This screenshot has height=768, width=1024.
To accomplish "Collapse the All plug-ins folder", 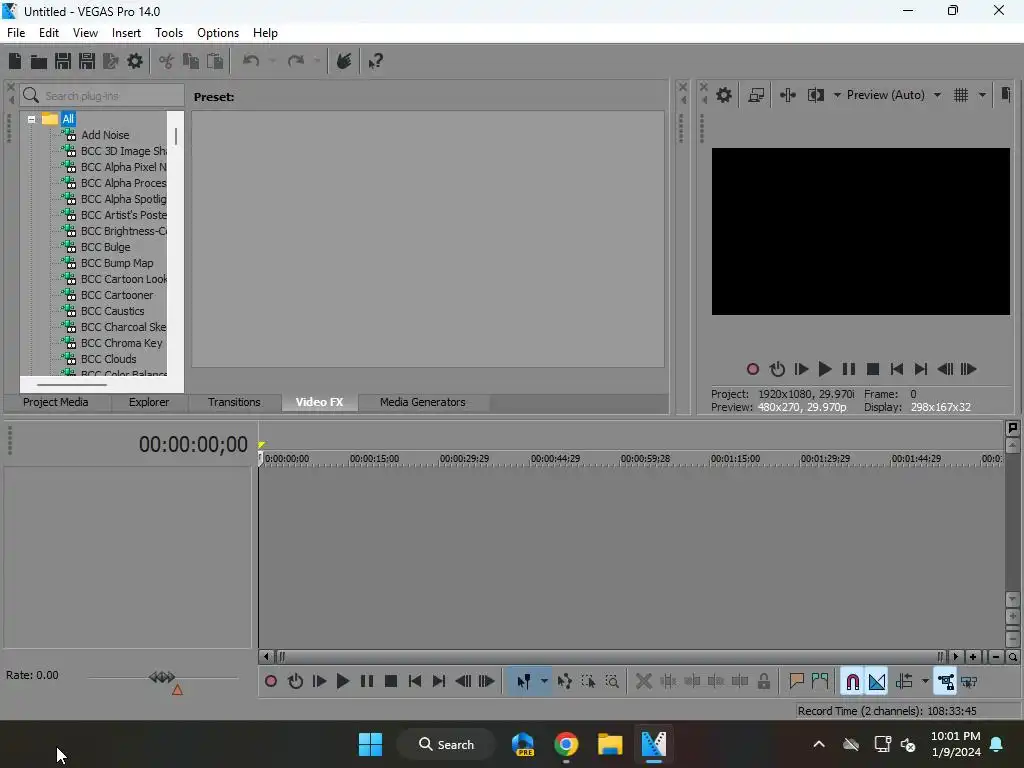I will click(x=31, y=119).
